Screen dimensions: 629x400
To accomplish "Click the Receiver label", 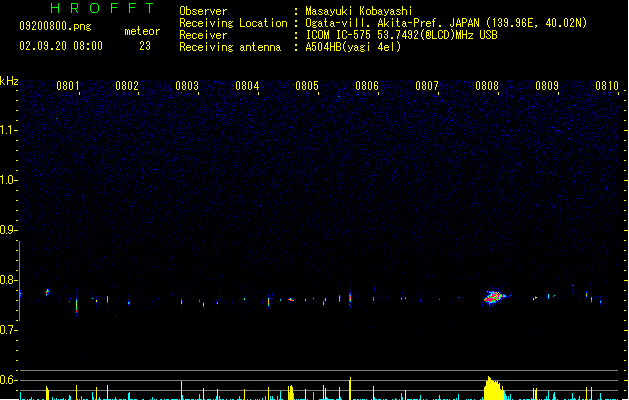I will pos(203,35).
